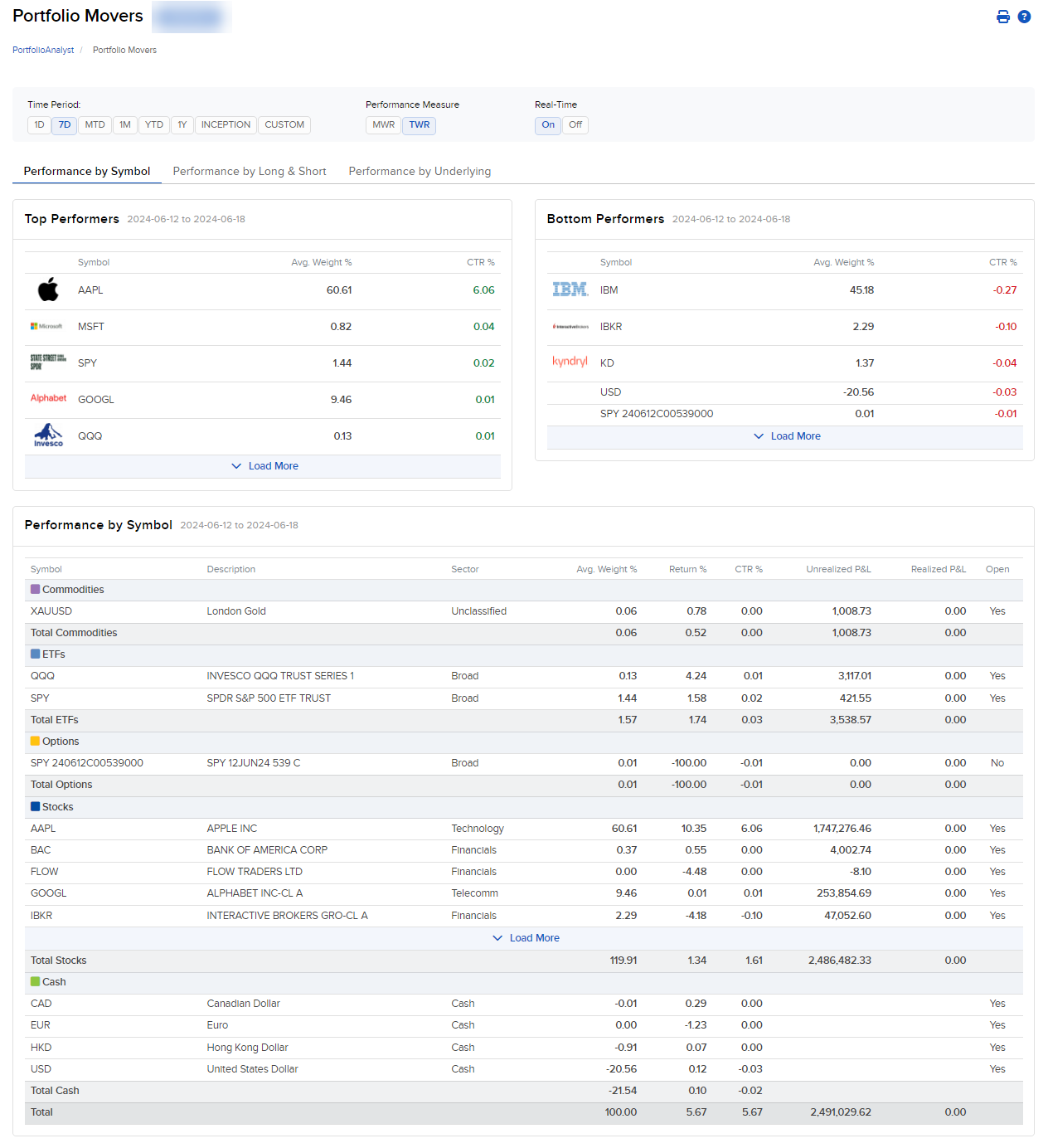Image resolution: width=1048 pixels, height=1148 pixels.
Task: Expand Load More in Bottom Performers
Action: point(785,435)
